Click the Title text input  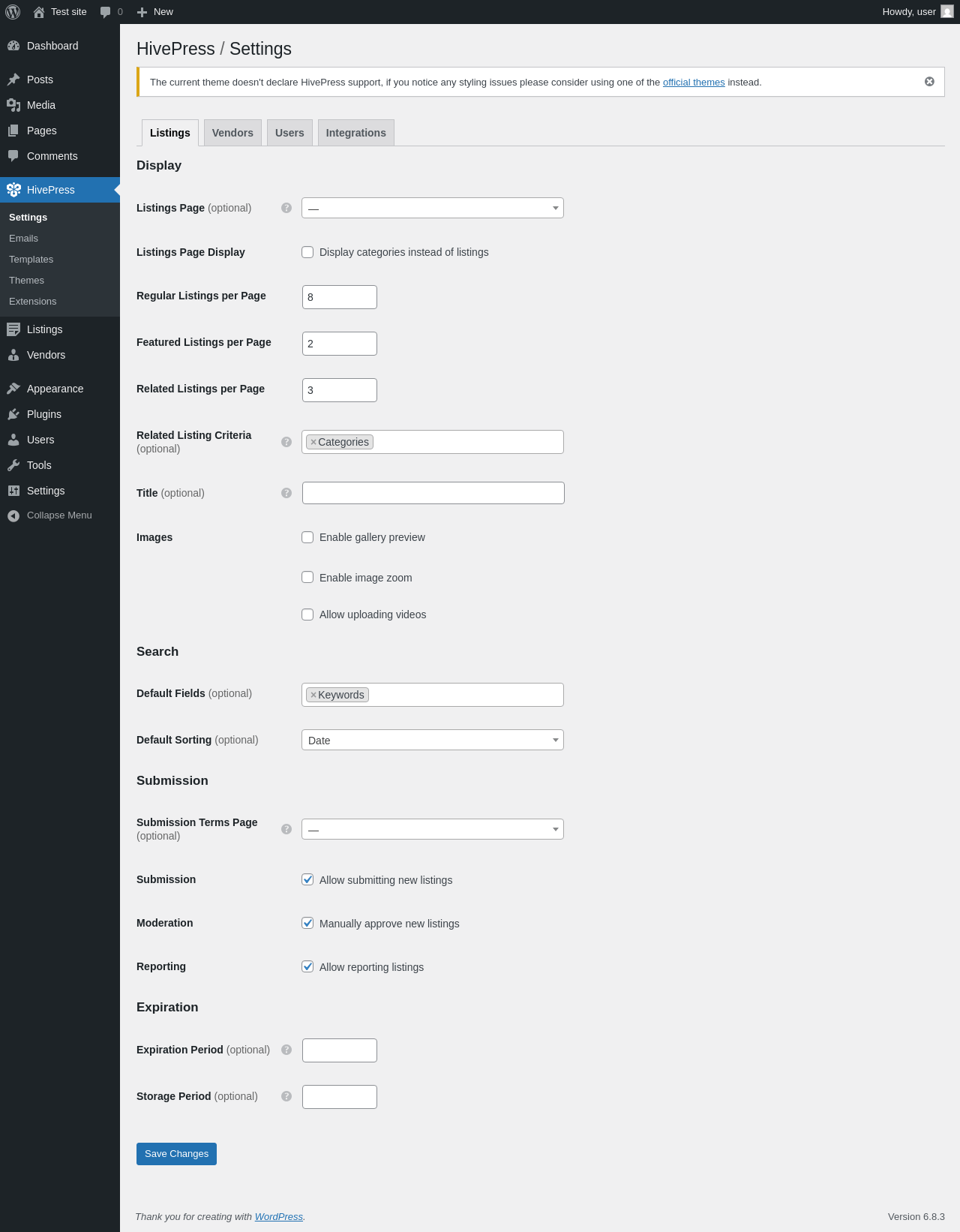pyautogui.click(x=433, y=493)
